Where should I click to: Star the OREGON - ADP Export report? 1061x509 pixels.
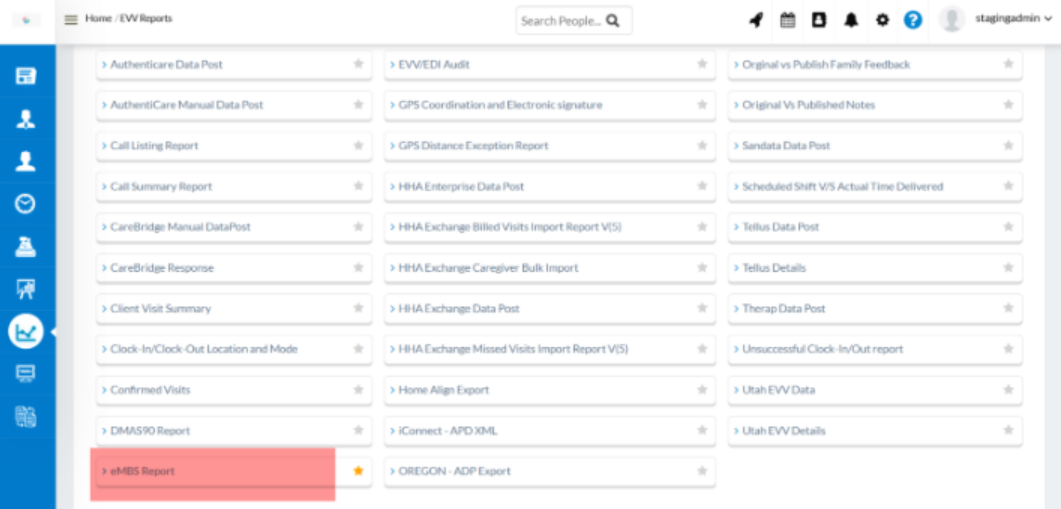[x=702, y=470]
